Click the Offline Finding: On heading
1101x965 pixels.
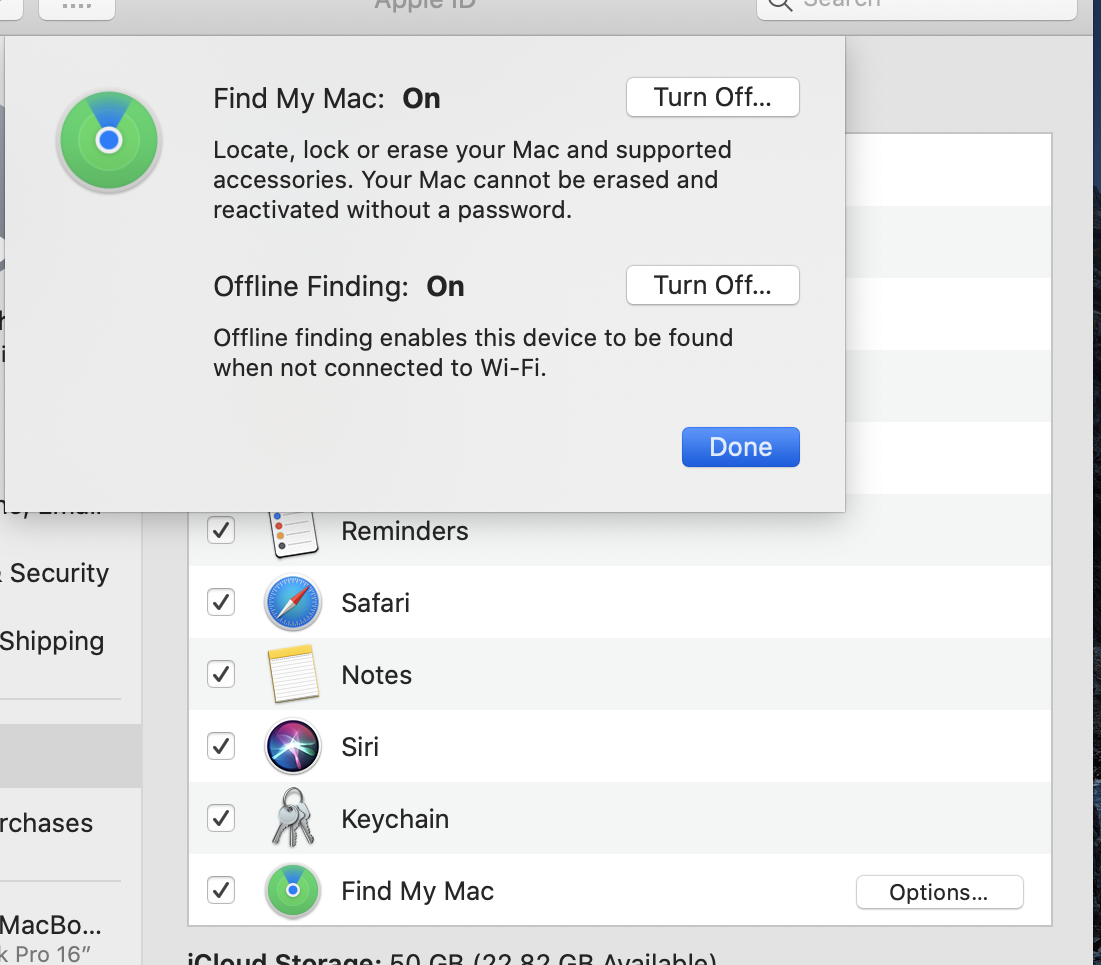click(x=338, y=287)
